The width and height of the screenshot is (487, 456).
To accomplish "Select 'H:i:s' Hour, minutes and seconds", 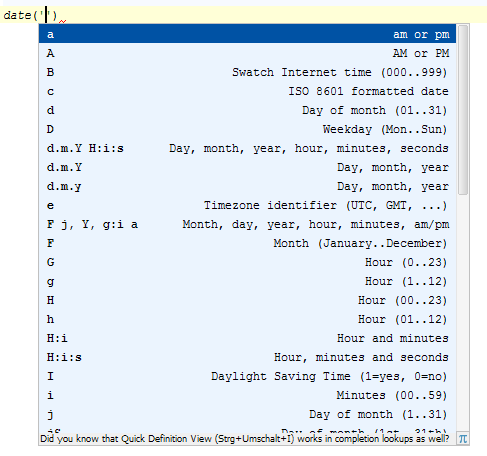I will tap(247, 357).
